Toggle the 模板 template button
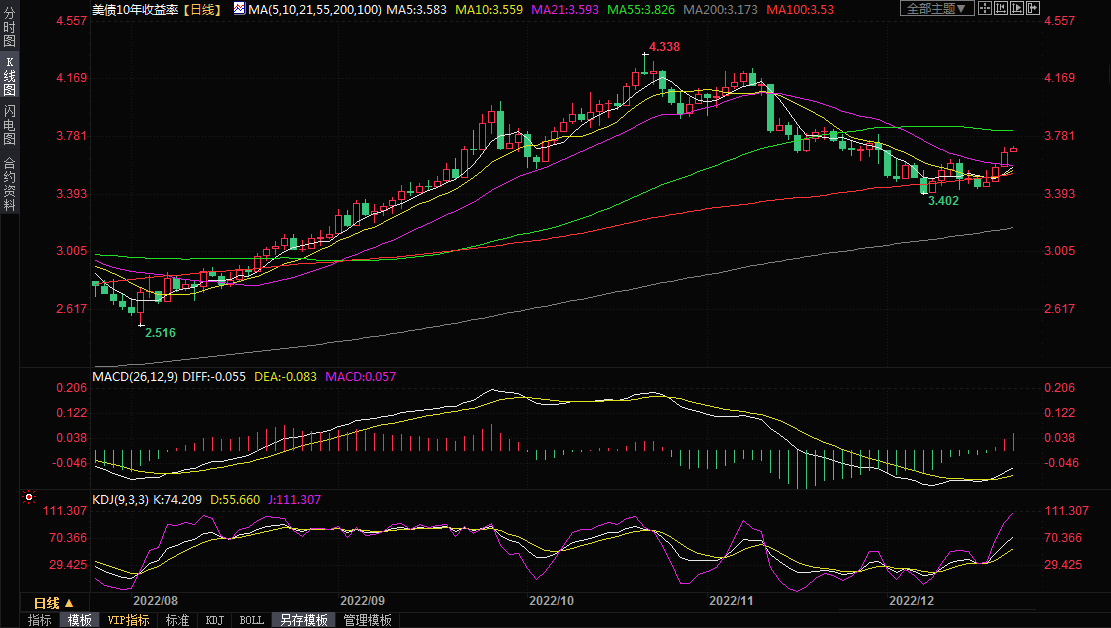This screenshot has height=628, width=1111. click(79, 620)
